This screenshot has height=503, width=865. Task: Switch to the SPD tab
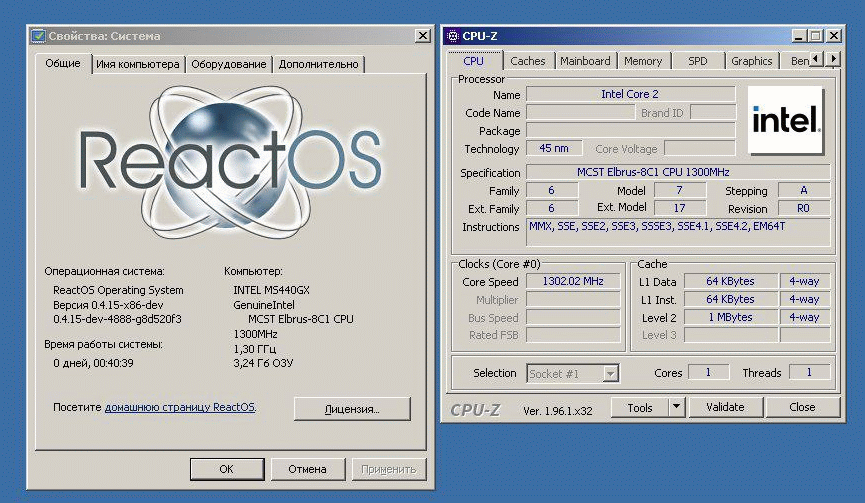697,61
